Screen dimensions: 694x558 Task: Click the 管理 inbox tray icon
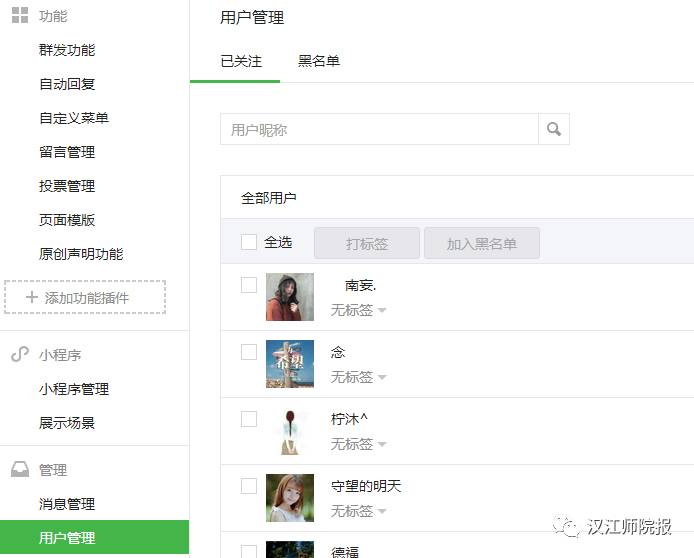tap(19, 470)
